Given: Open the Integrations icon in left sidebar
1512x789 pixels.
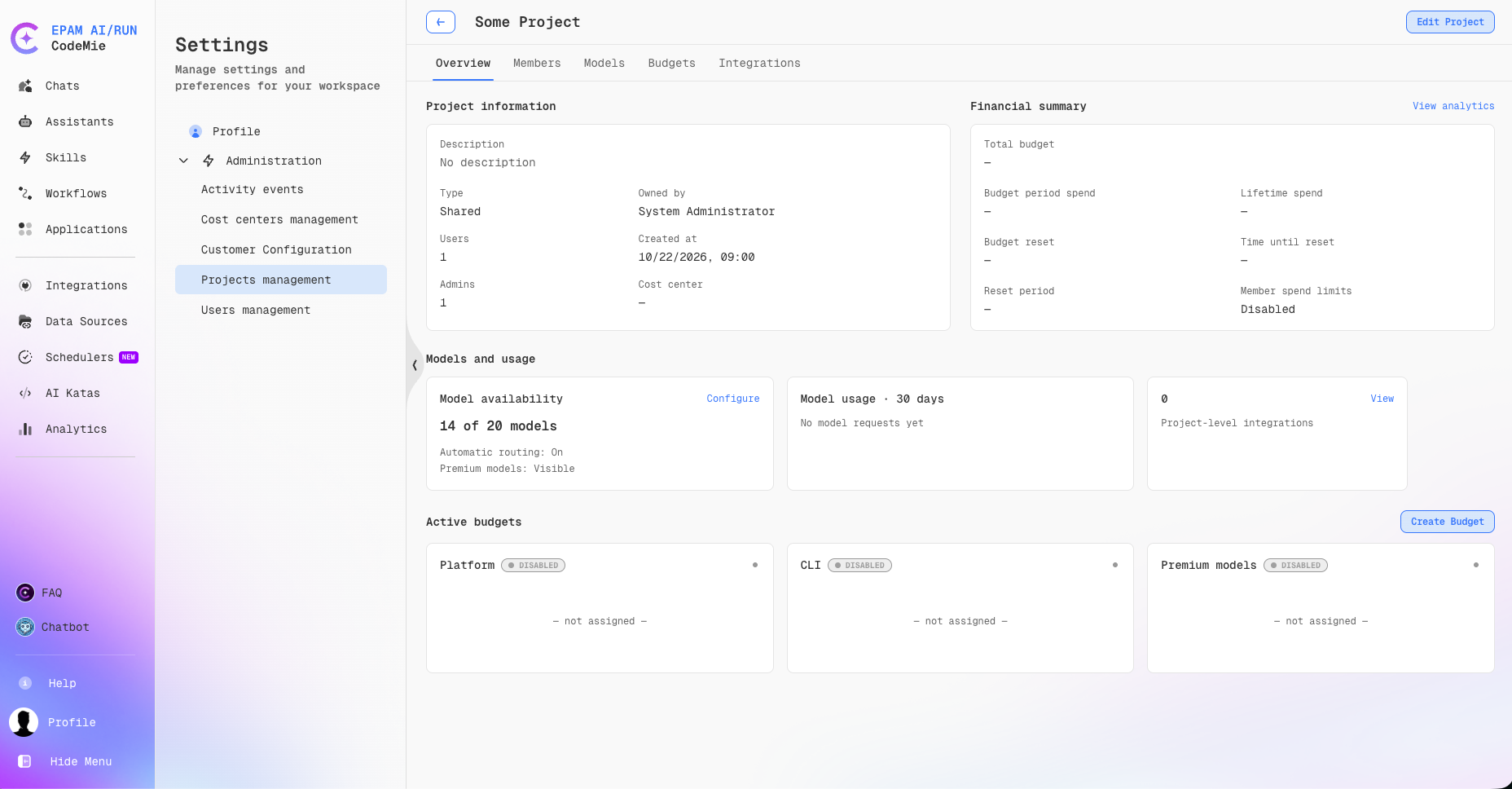Looking at the screenshot, I should tap(25, 285).
